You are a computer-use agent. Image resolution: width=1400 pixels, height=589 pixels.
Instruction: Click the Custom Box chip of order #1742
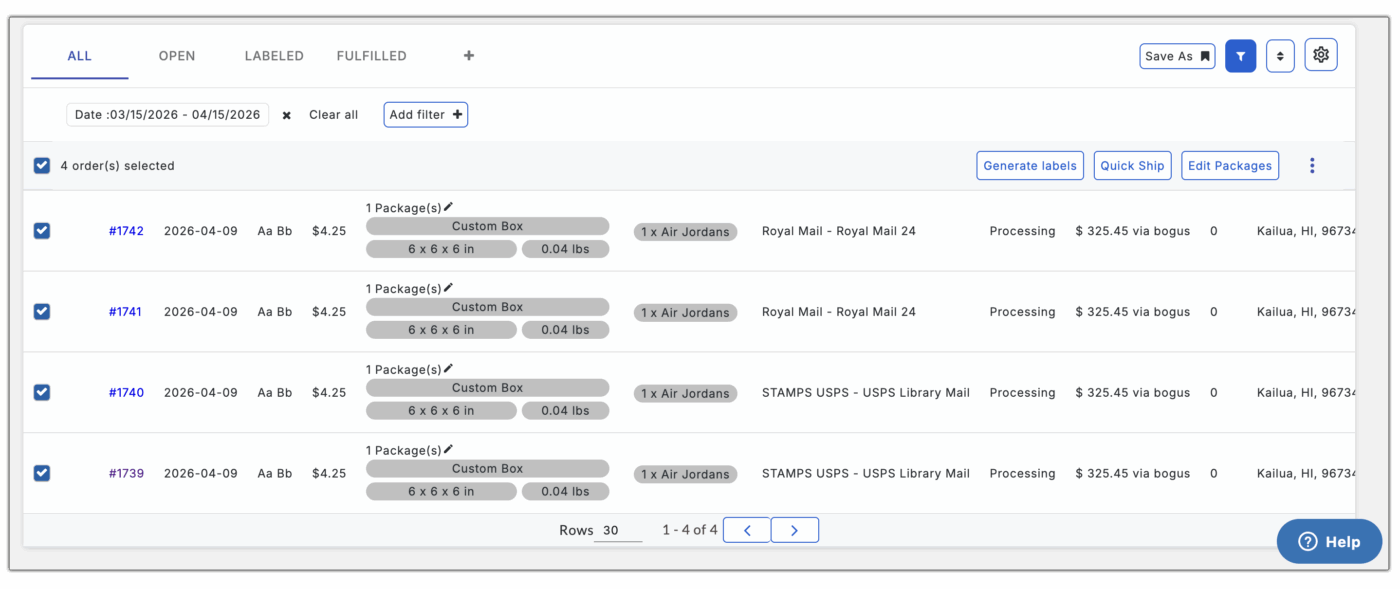tap(487, 227)
